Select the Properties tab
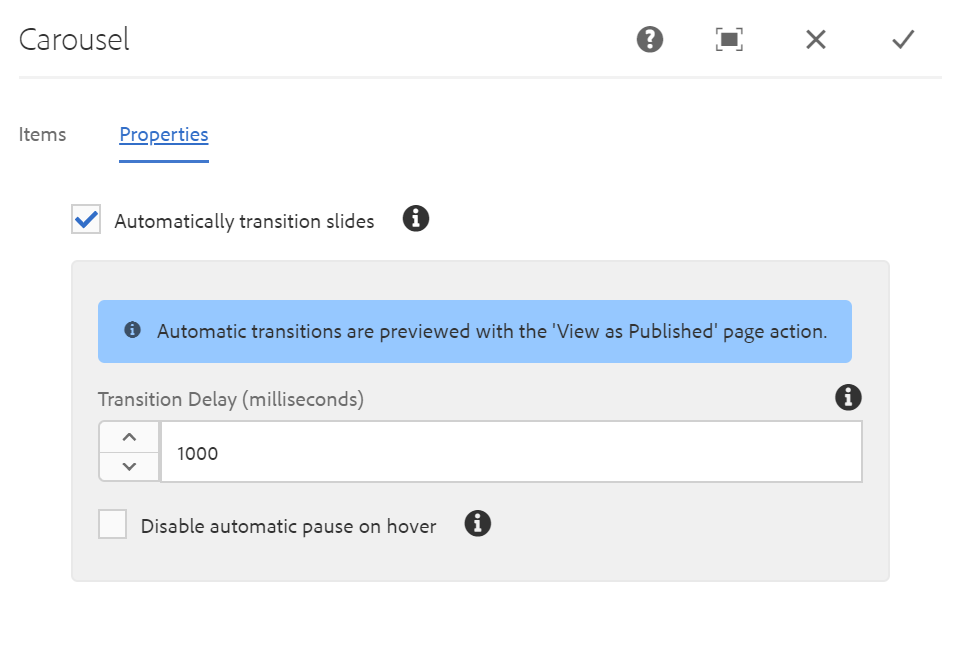Image resolution: width=966 pixels, height=653 pixels. 164,134
